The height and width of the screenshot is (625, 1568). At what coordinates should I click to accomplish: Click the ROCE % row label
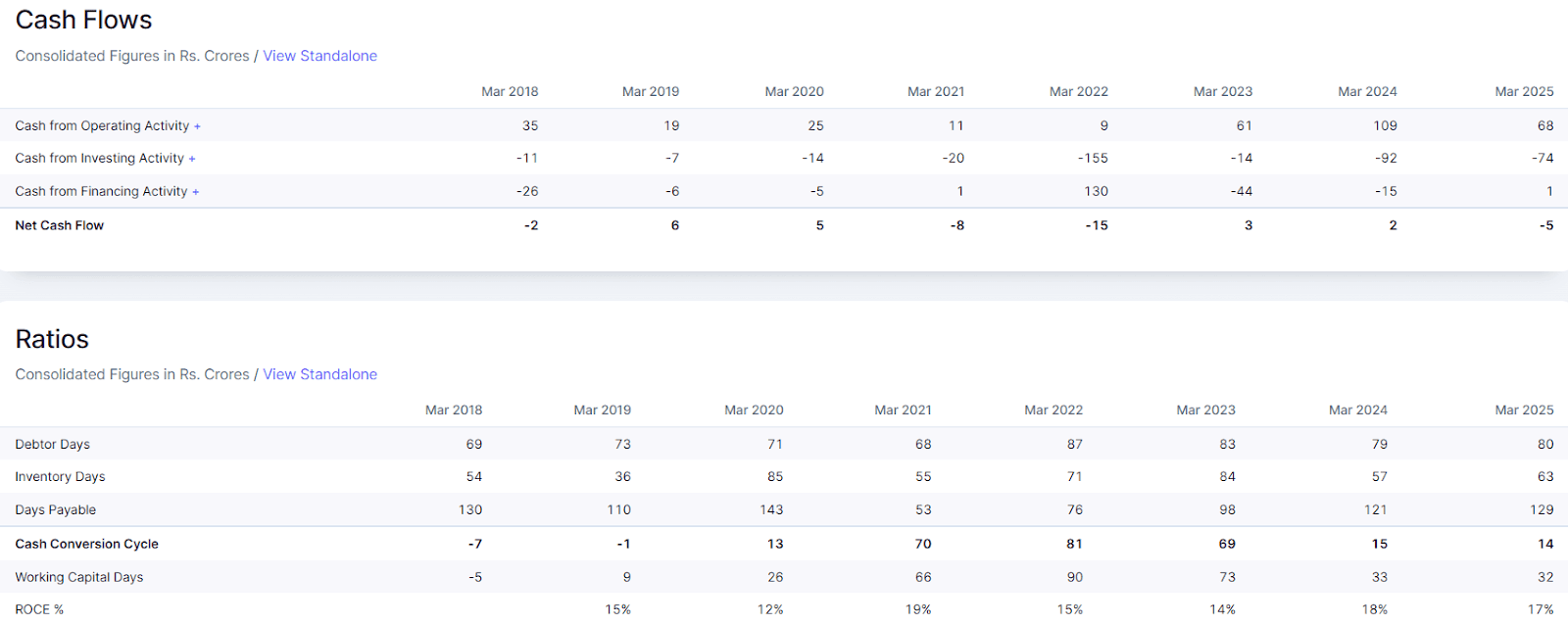39,609
